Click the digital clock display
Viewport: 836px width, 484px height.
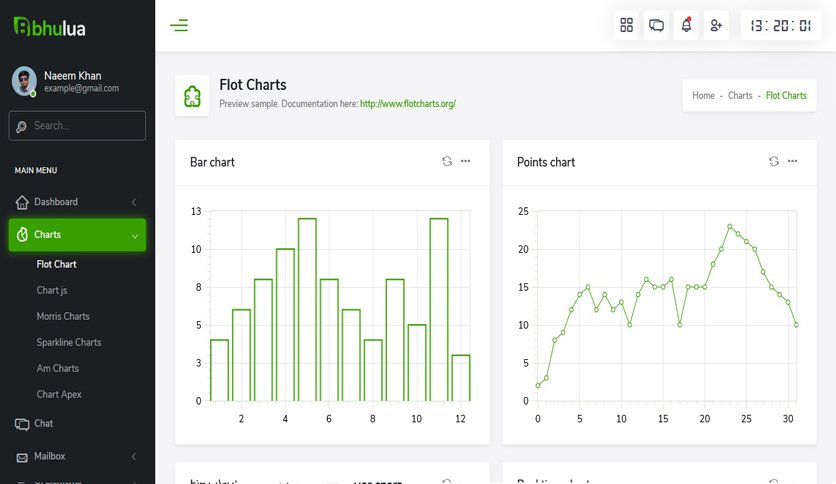[781, 26]
